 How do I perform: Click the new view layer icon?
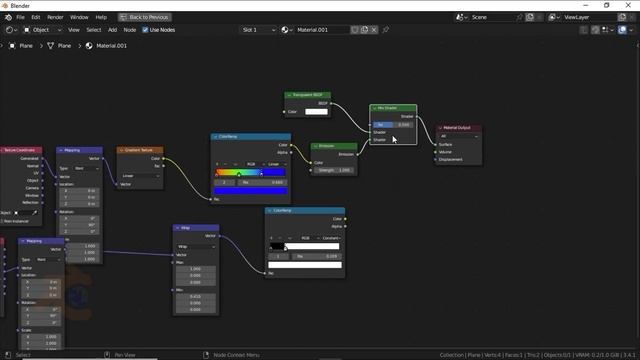(x=622, y=17)
